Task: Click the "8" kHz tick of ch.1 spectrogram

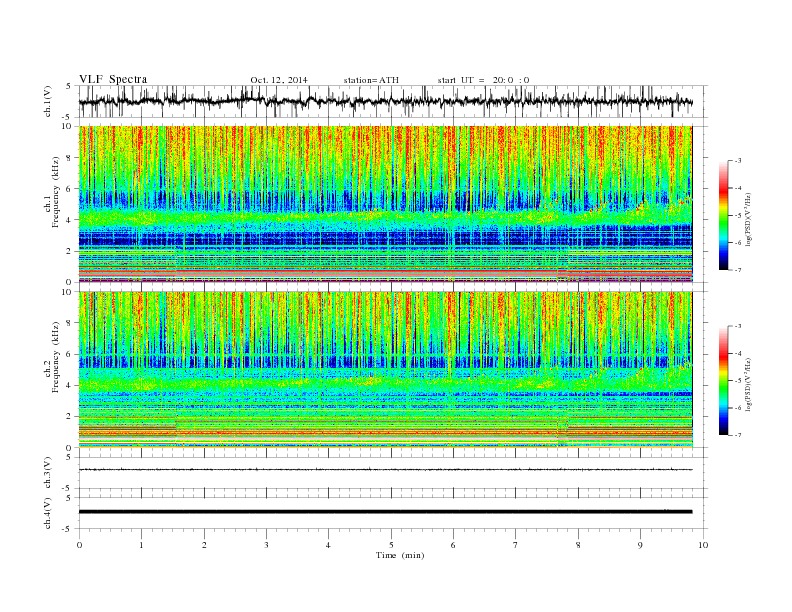Action: click(70, 158)
